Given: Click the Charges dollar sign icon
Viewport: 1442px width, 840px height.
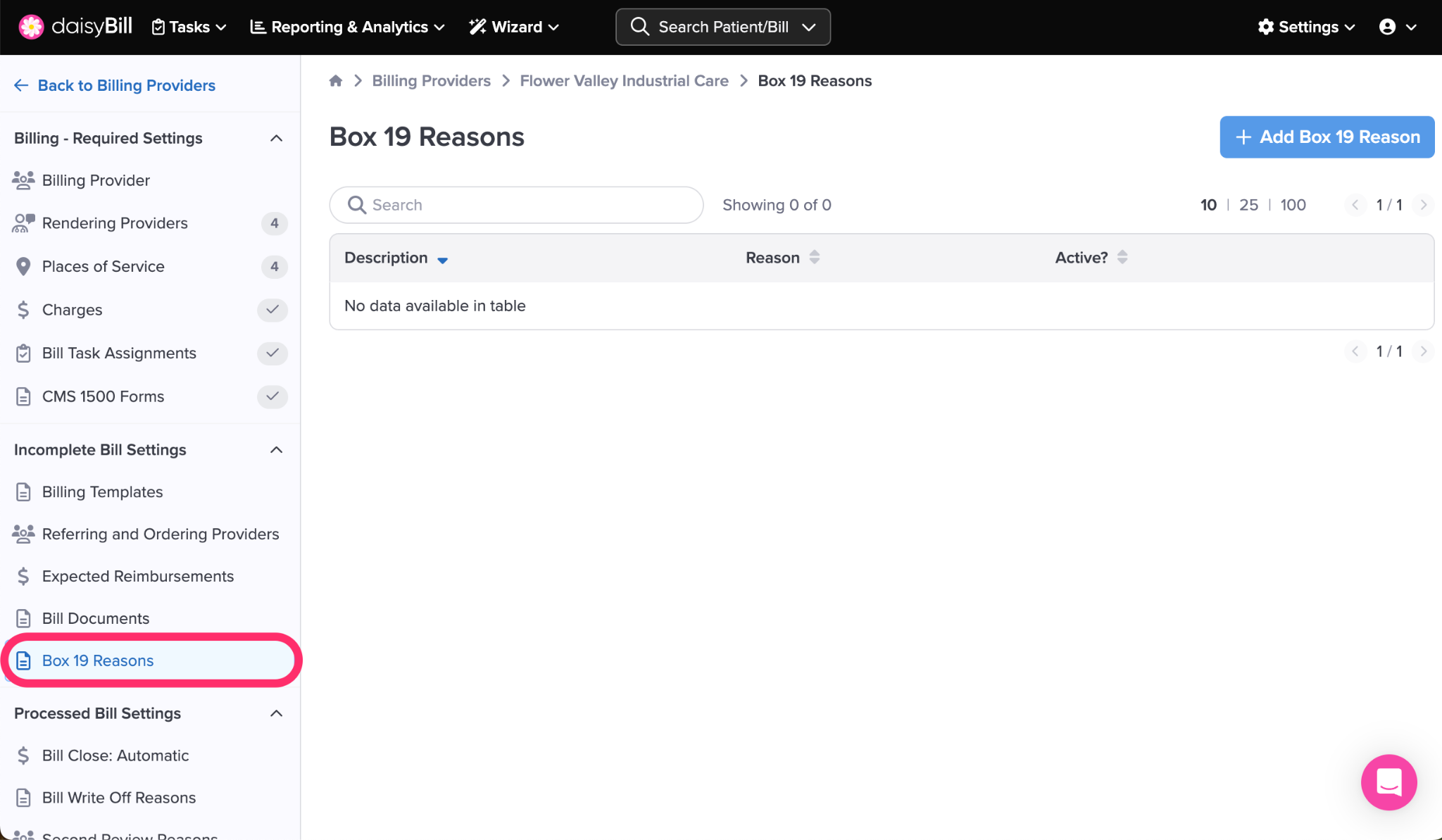Looking at the screenshot, I should click(23, 310).
